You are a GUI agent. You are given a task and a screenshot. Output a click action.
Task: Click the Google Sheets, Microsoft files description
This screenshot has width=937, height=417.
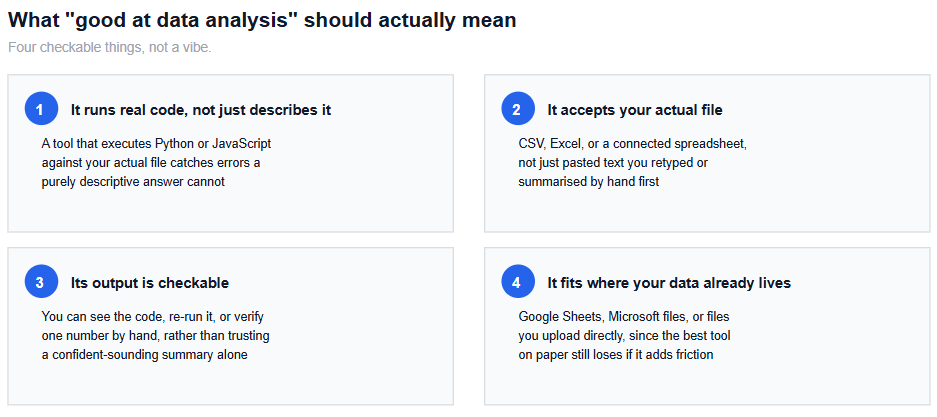[624, 336]
